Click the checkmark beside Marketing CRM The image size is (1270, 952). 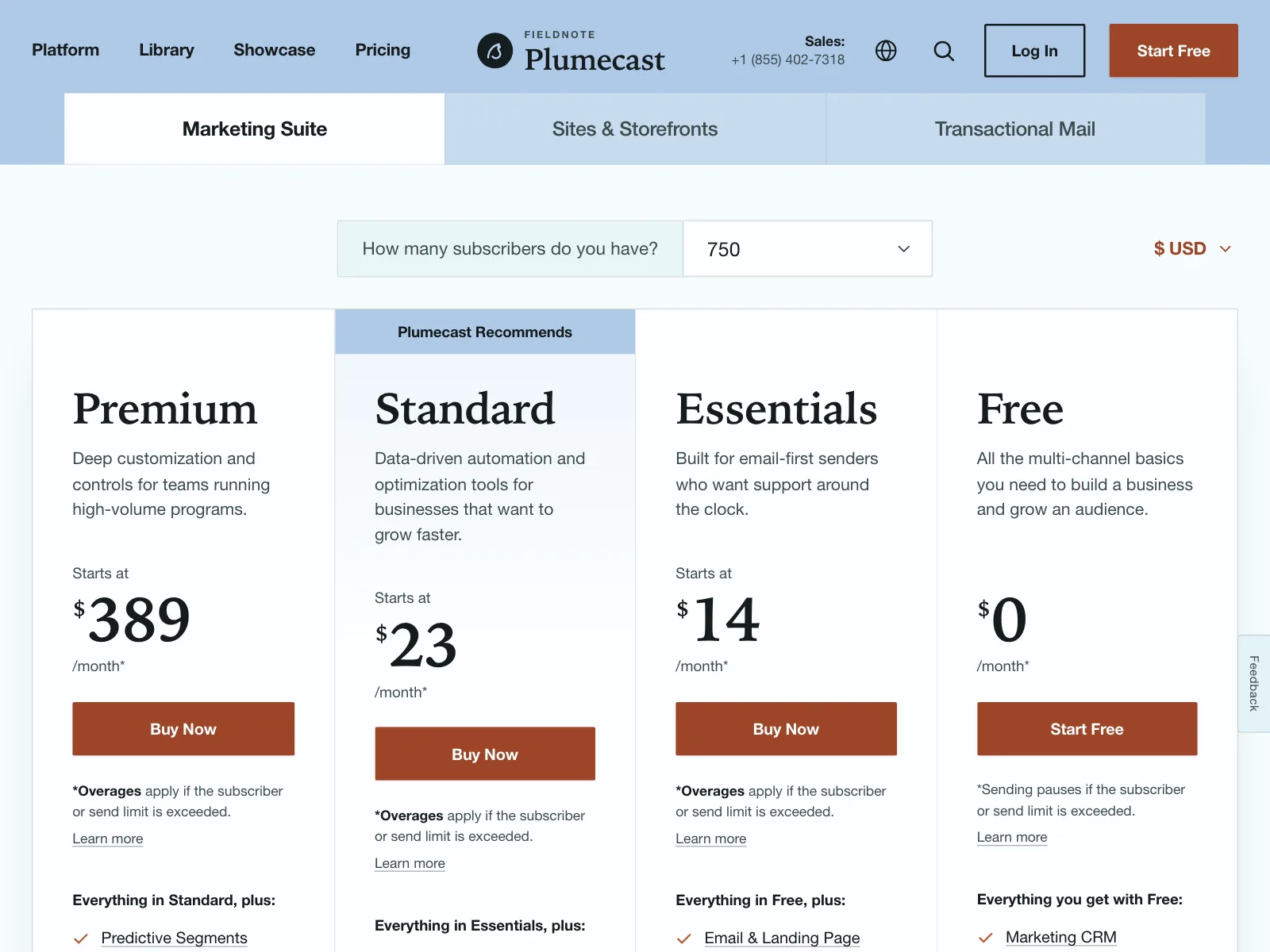tap(985, 938)
